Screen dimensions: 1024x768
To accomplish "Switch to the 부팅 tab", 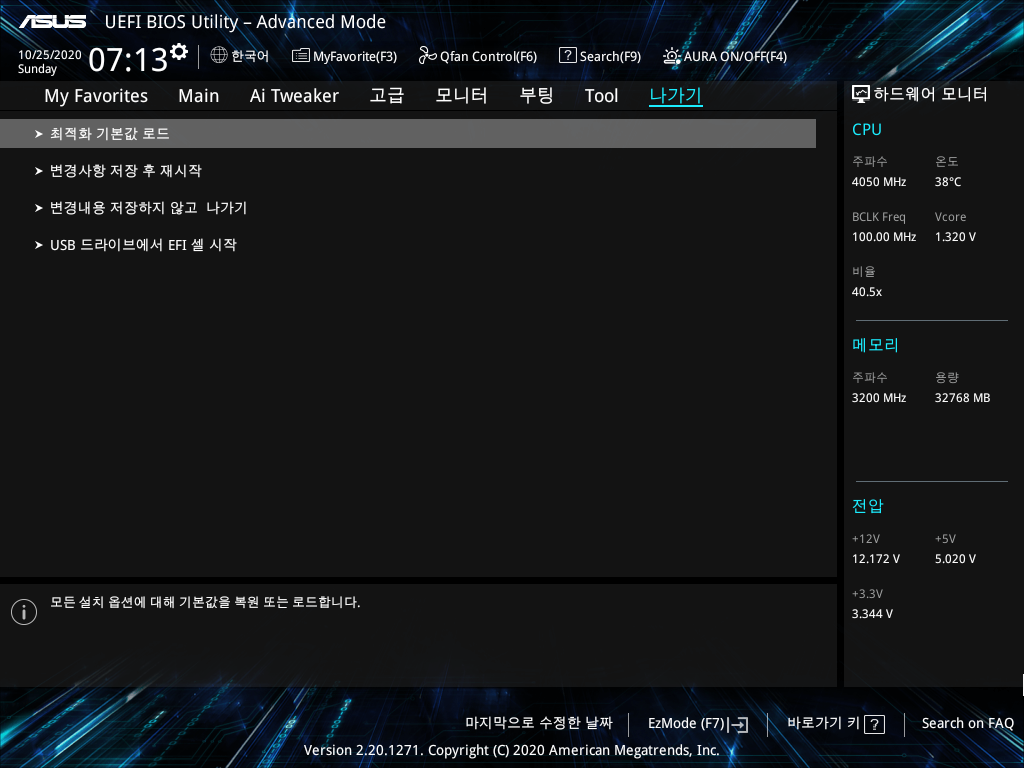I will [x=536, y=96].
